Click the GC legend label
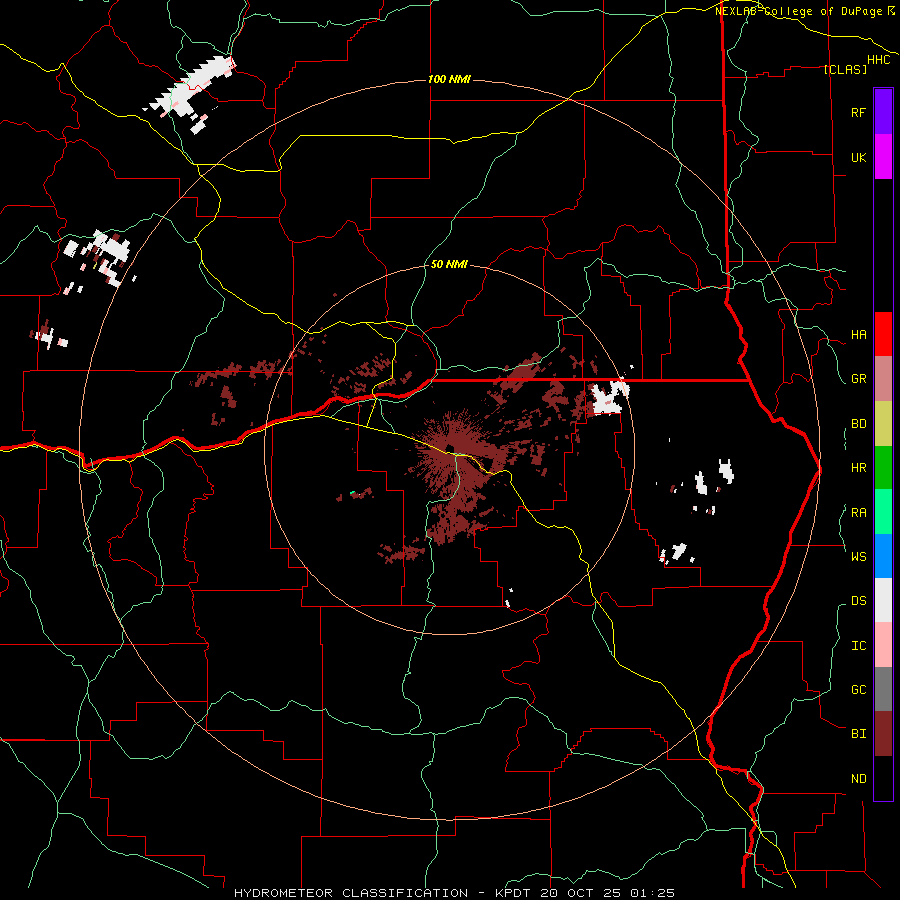This screenshot has height=900, width=900. (x=858, y=690)
